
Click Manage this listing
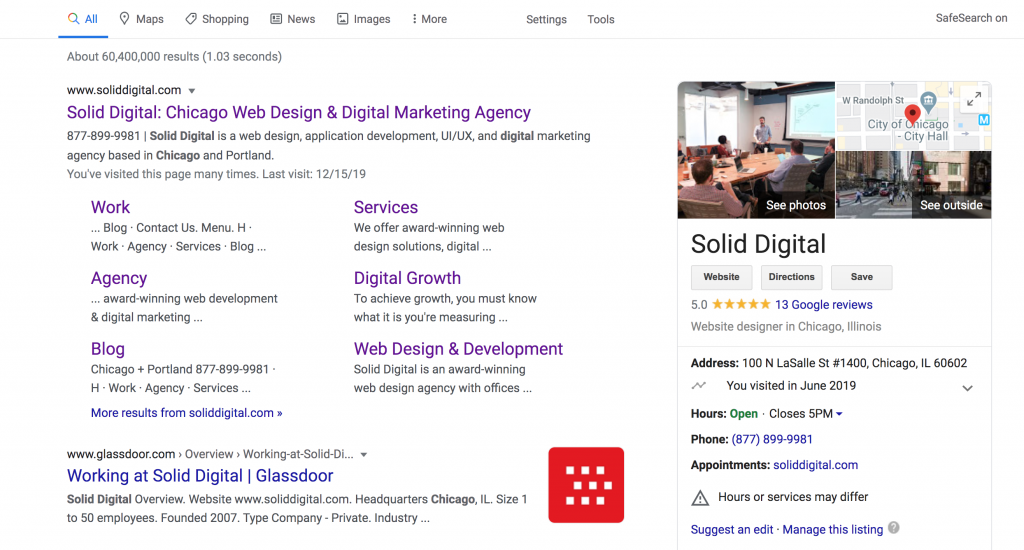[833, 530]
